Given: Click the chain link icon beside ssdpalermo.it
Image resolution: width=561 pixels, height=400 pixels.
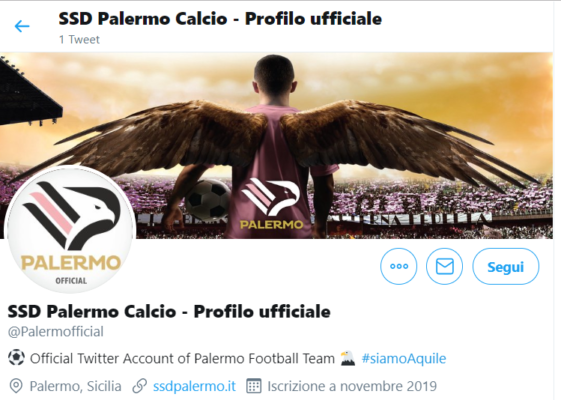Looking at the screenshot, I should pos(140,386).
